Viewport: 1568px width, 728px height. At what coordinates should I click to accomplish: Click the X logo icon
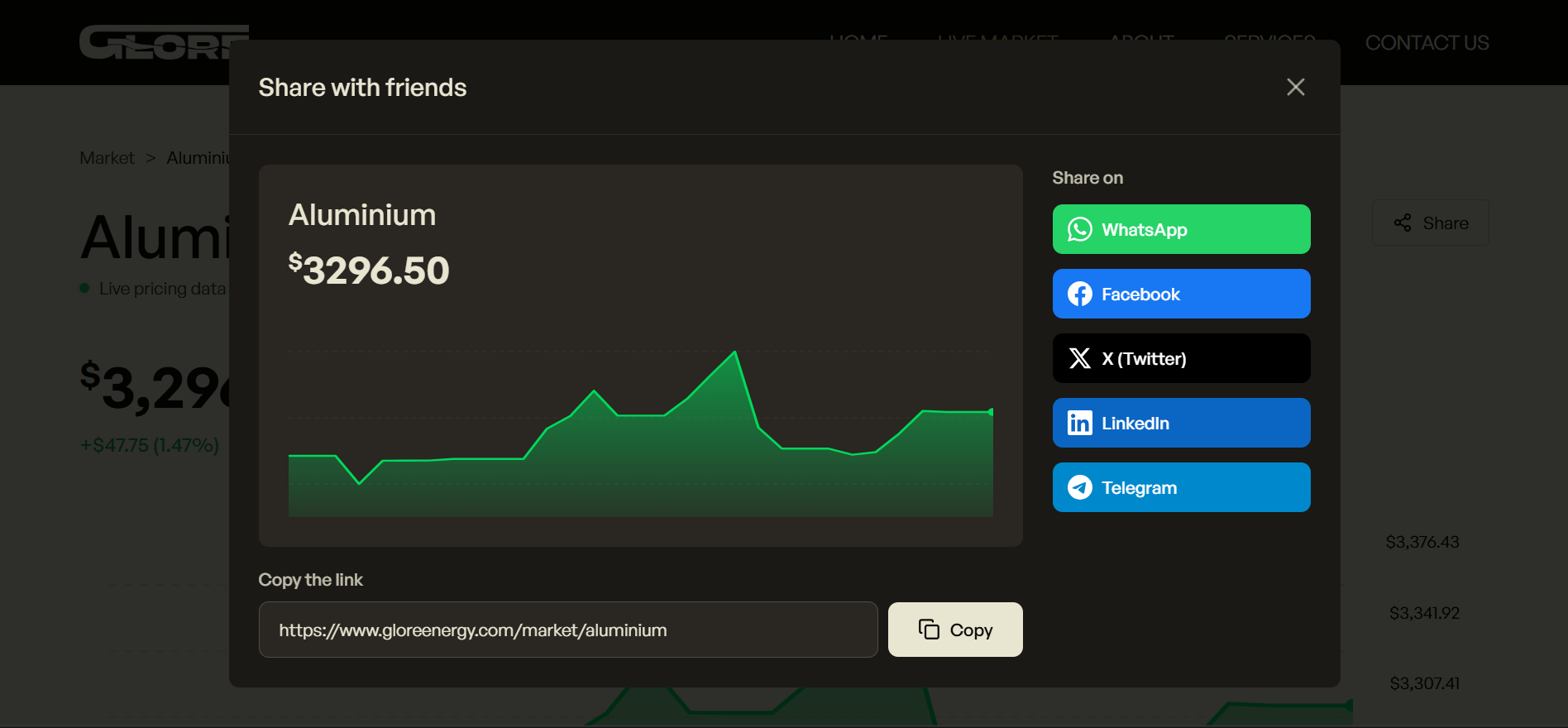(1079, 358)
